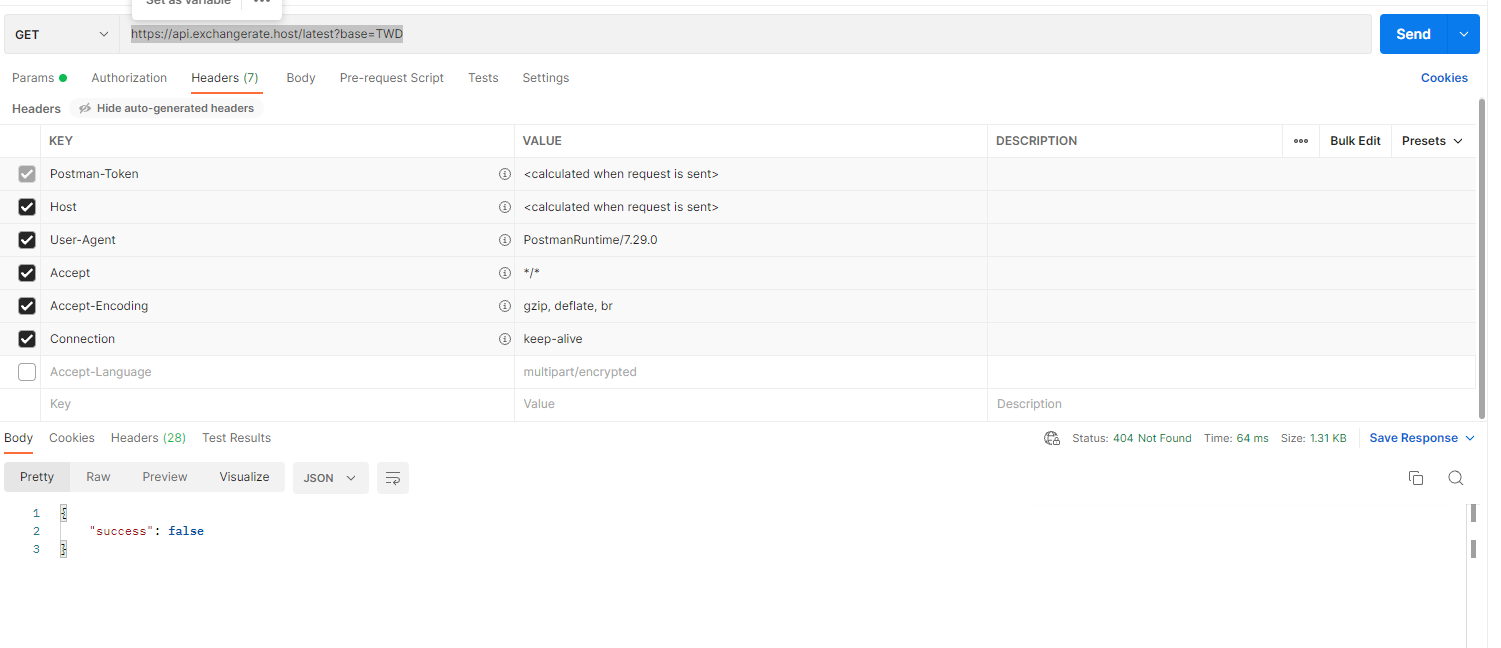Uncheck the Accept header checkbox

pyautogui.click(x=27, y=273)
